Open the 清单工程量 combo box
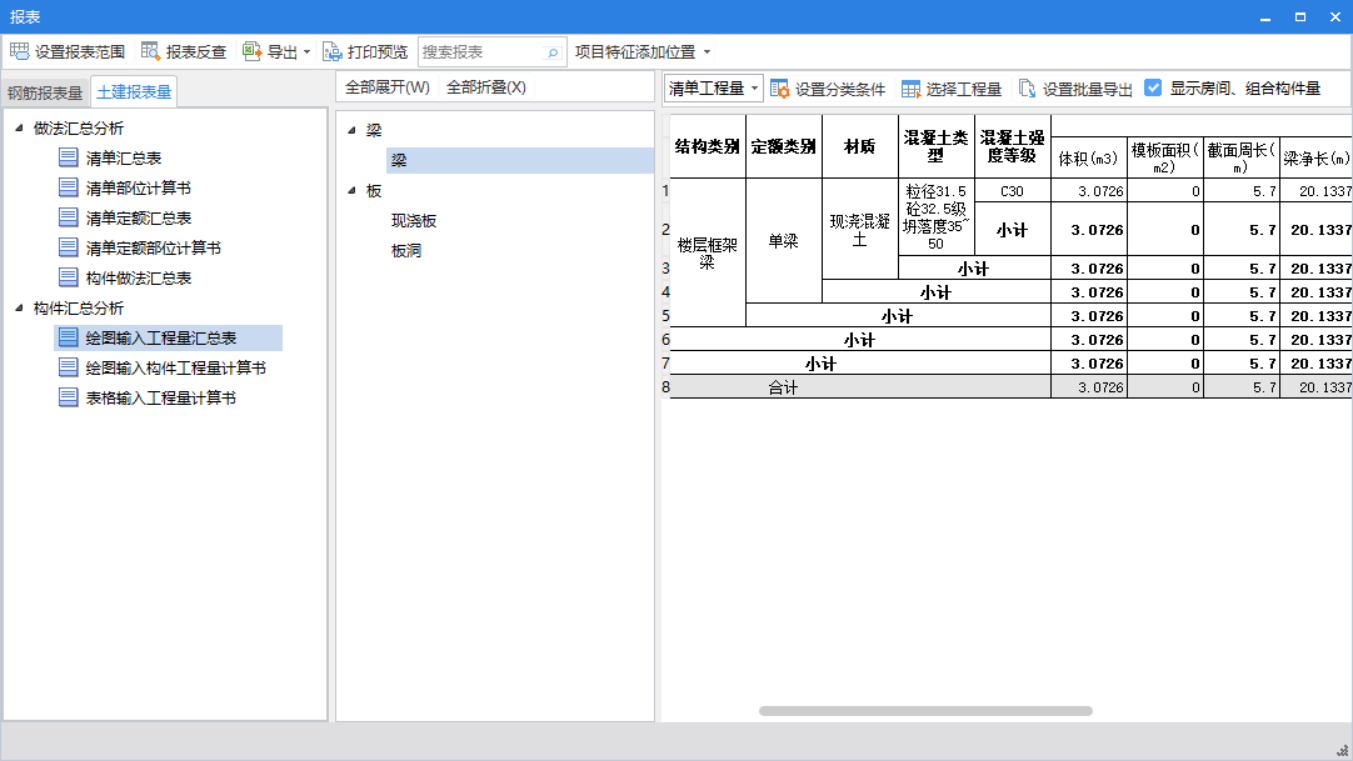 coord(713,88)
